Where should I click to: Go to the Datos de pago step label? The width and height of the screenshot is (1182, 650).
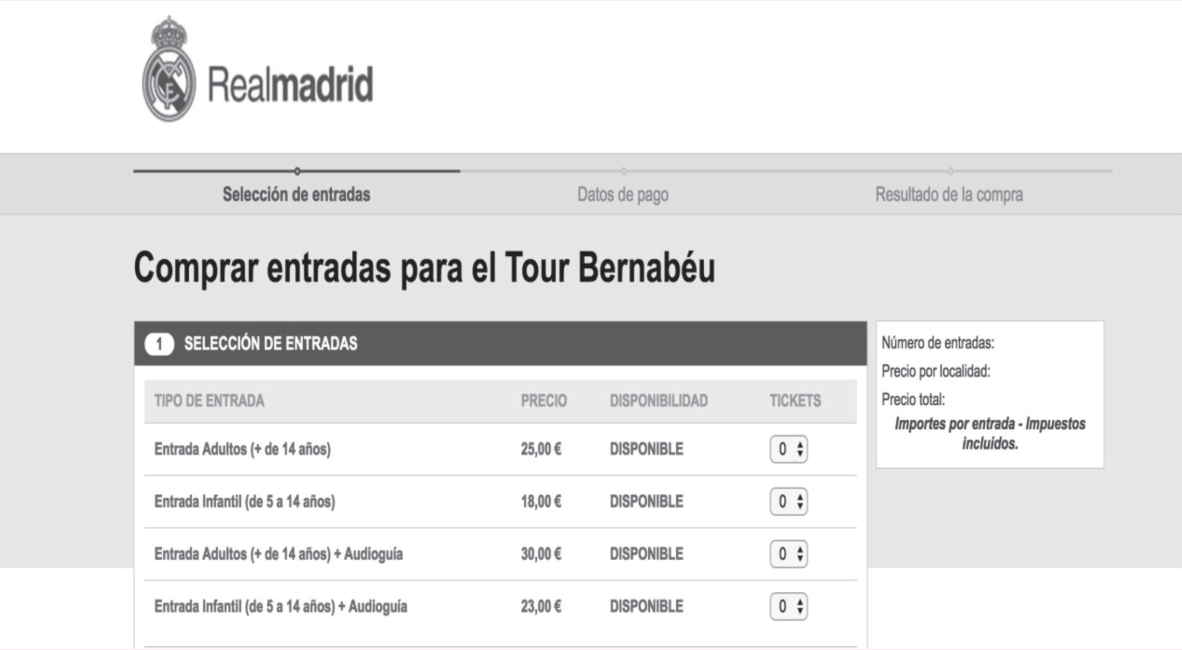point(623,195)
